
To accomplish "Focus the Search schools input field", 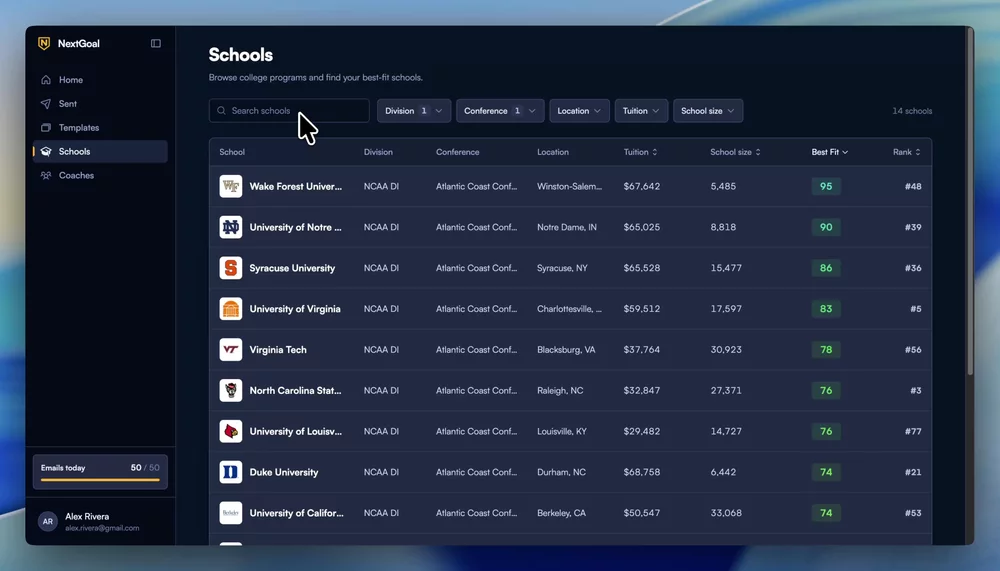I will (x=289, y=110).
